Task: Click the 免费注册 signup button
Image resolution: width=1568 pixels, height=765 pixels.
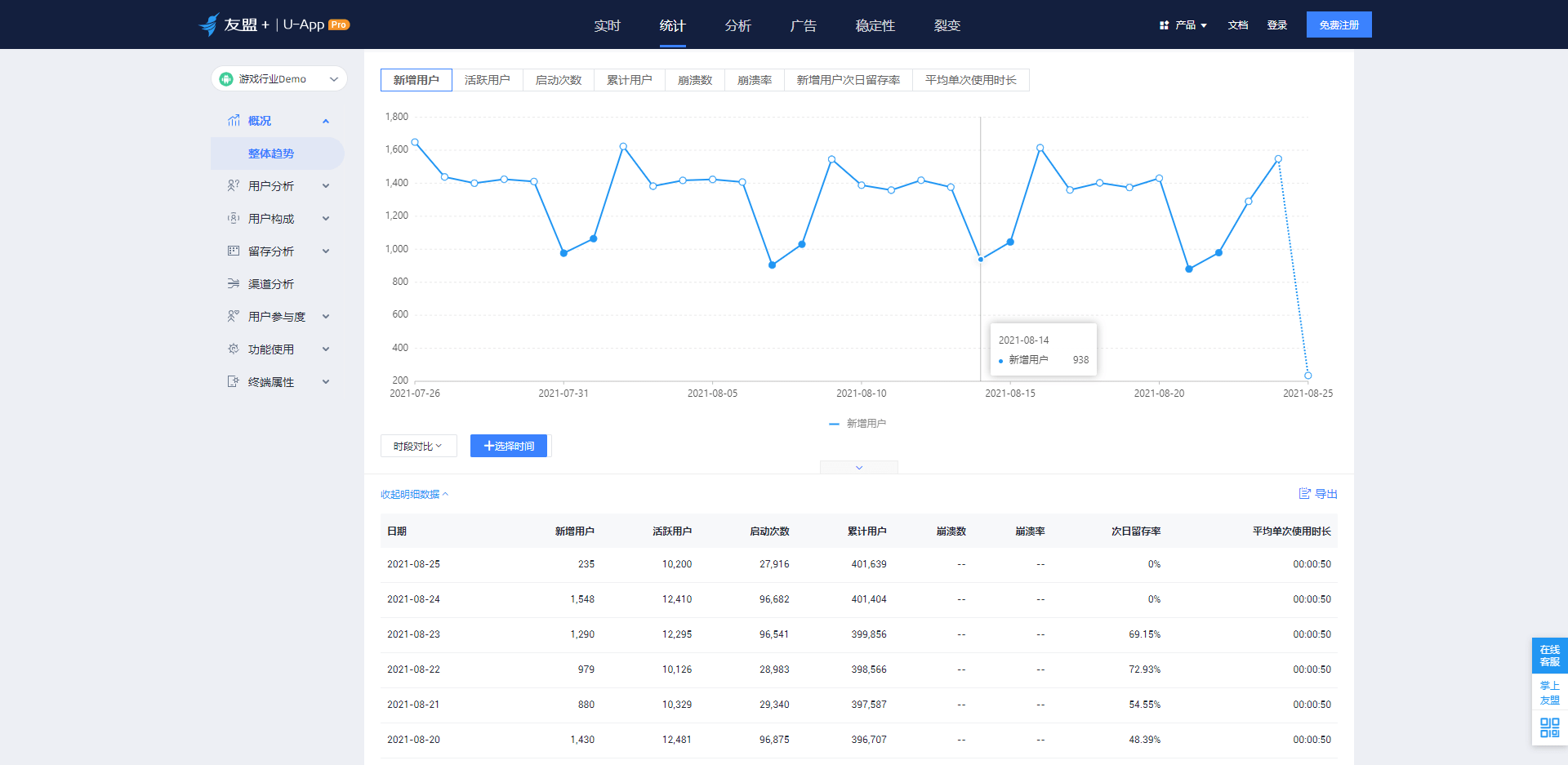Action: coord(1339,24)
